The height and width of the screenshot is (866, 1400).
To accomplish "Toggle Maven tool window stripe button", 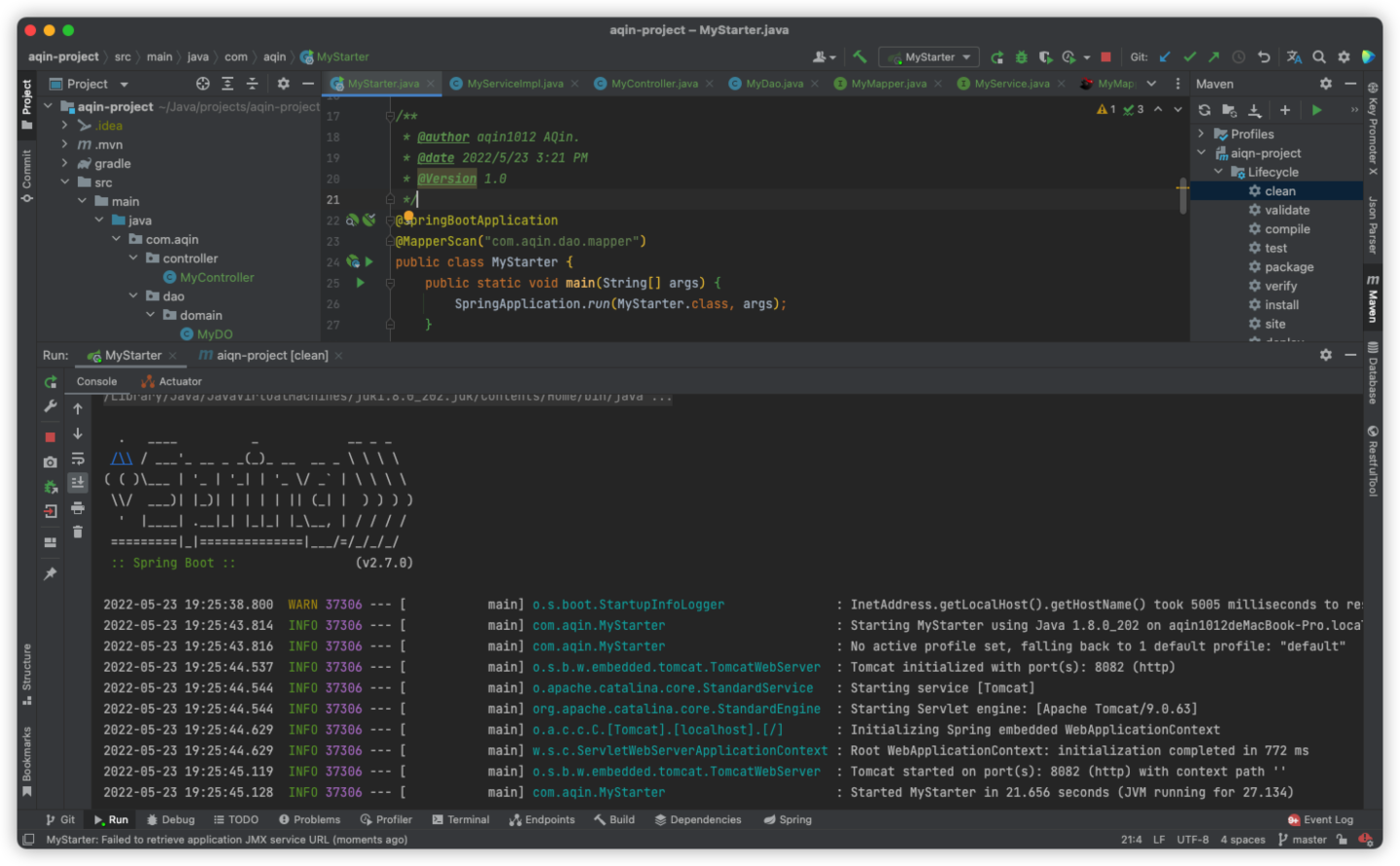I will pyautogui.click(x=1373, y=299).
